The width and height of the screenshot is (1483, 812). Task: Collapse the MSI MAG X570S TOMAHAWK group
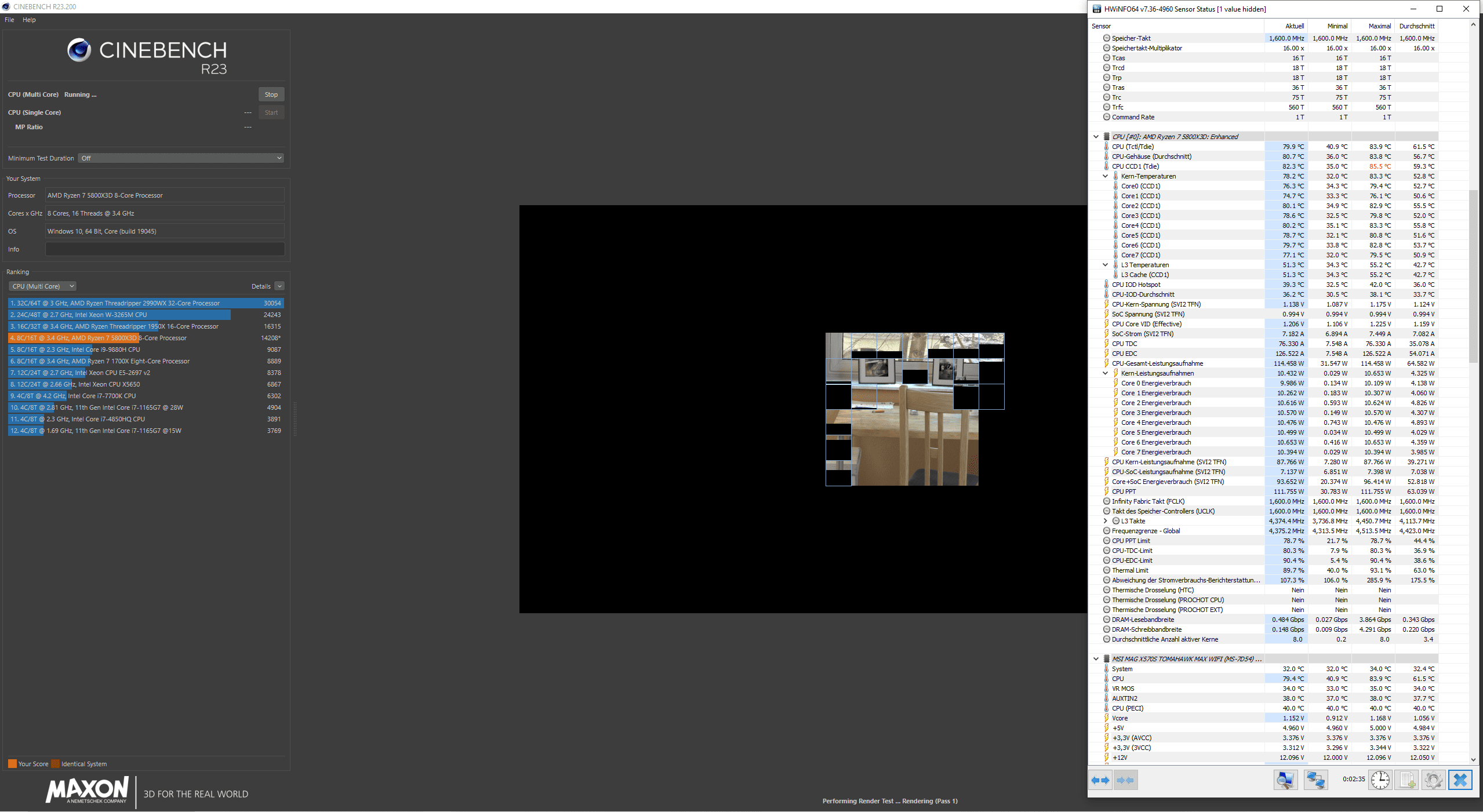[1096, 659]
